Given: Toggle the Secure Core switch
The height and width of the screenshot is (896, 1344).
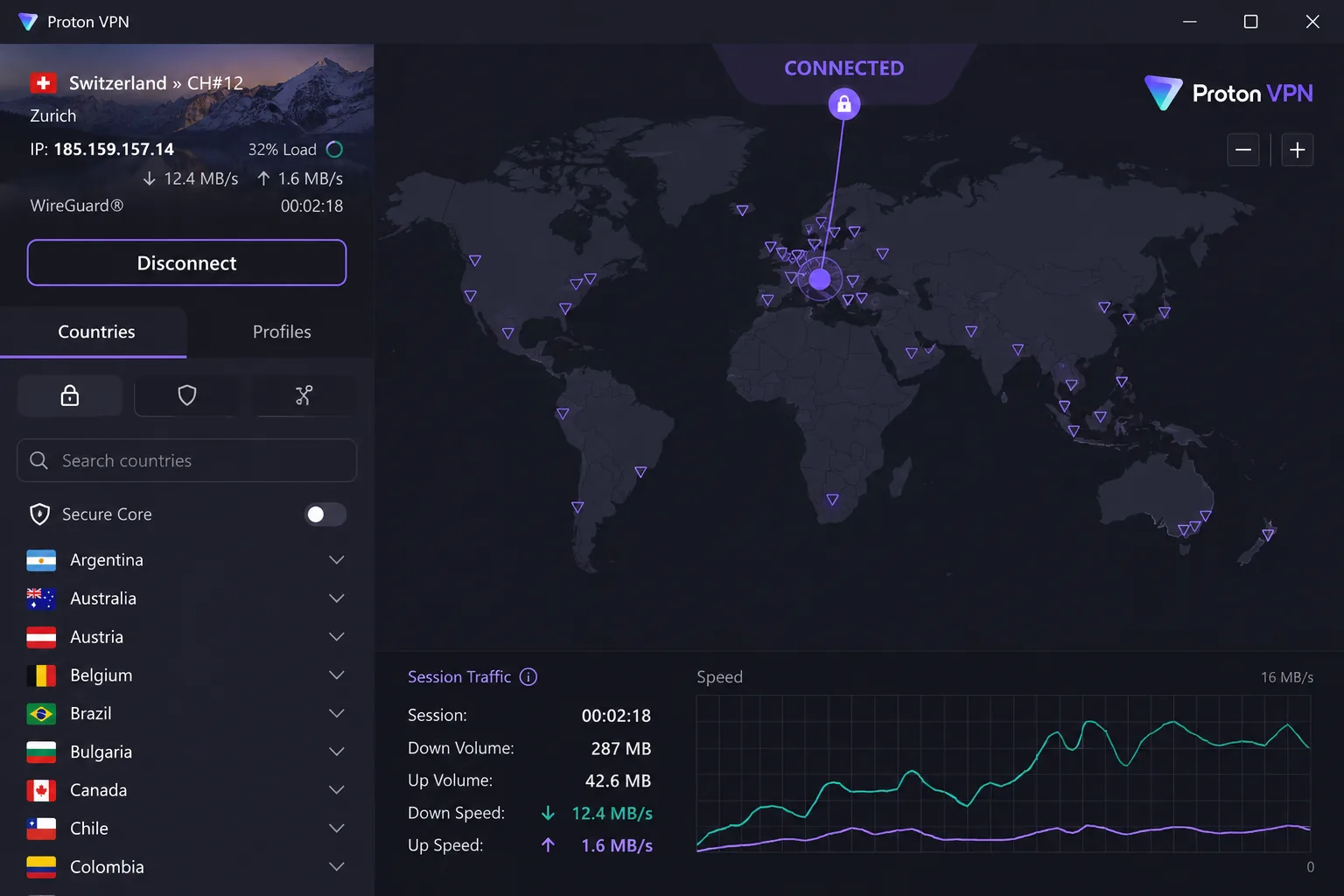Looking at the screenshot, I should [325, 514].
